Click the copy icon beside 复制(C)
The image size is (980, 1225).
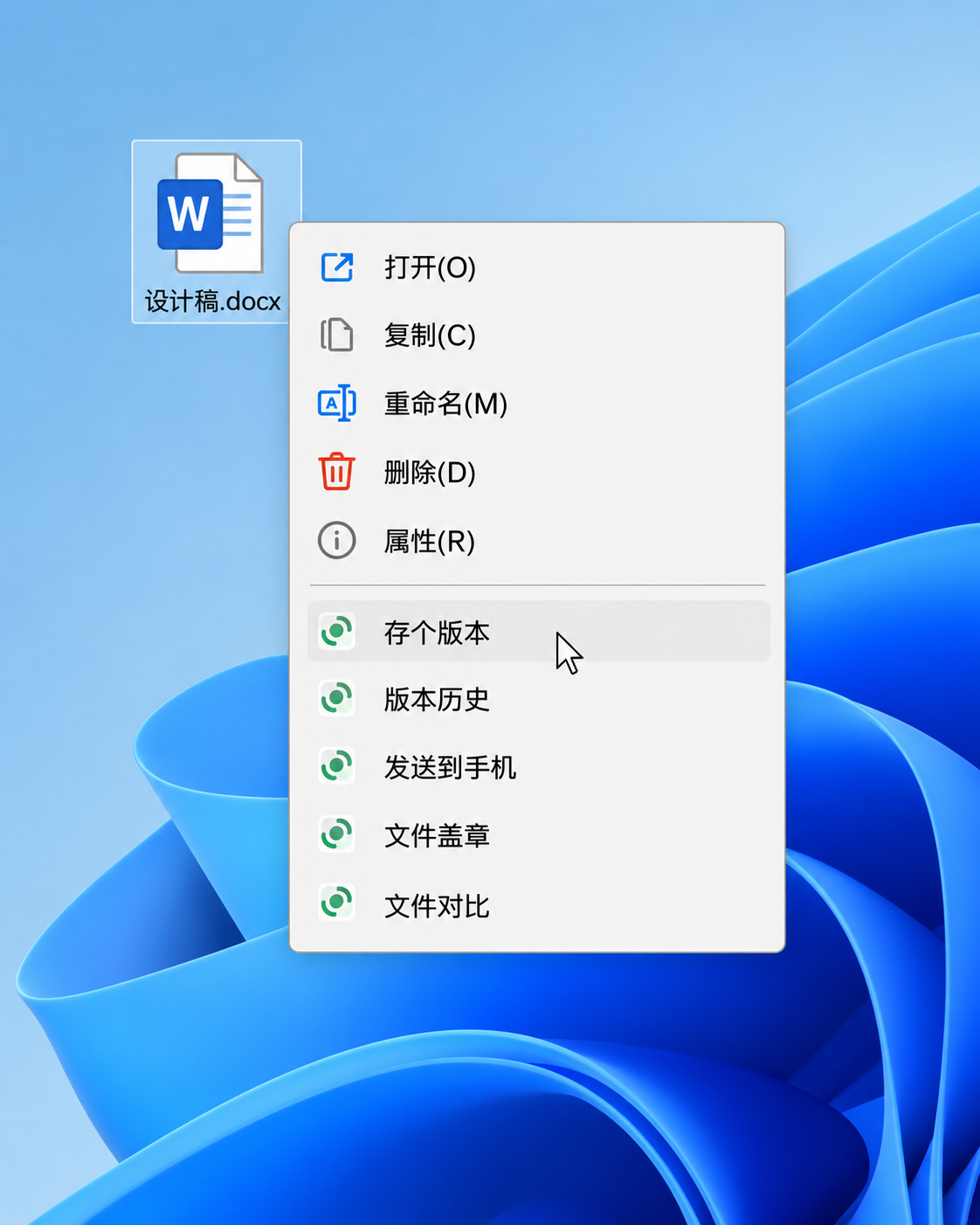click(337, 336)
